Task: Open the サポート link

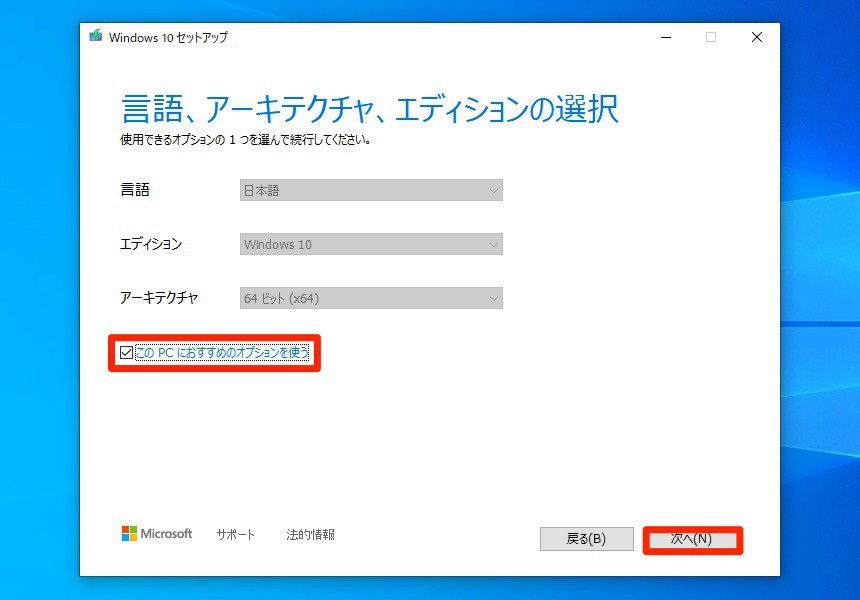Action: [236, 534]
